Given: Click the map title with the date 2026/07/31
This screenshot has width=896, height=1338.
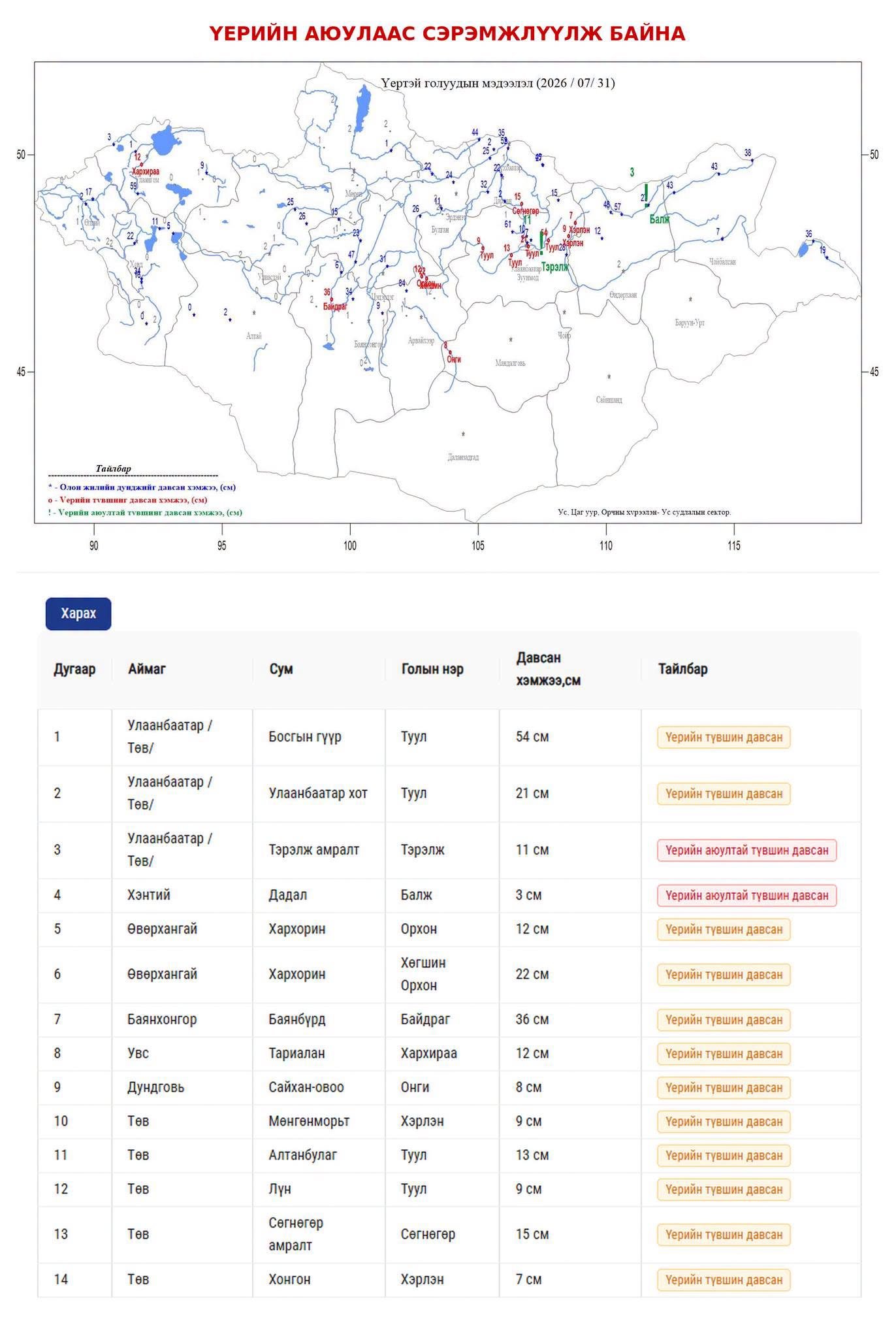Looking at the screenshot, I should click(498, 83).
